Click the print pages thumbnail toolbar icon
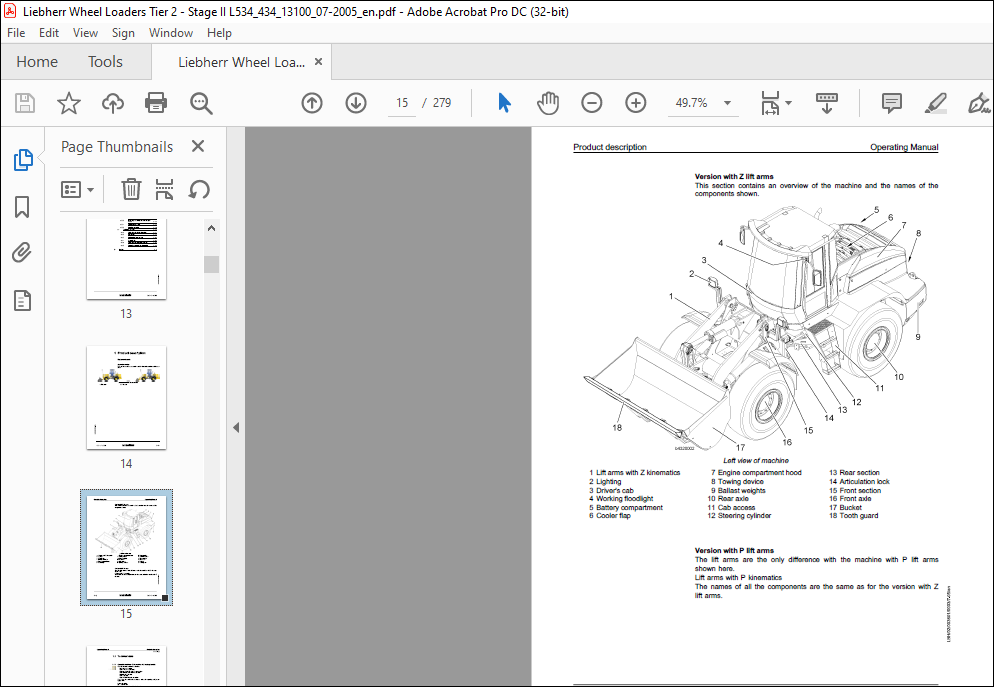The image size is (994, 687). coord(164,189)
